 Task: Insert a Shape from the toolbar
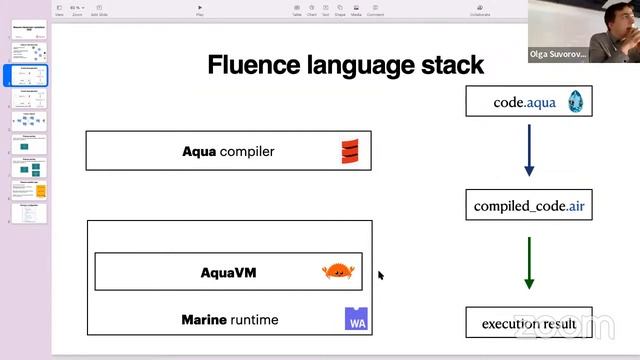click(340, 10)
